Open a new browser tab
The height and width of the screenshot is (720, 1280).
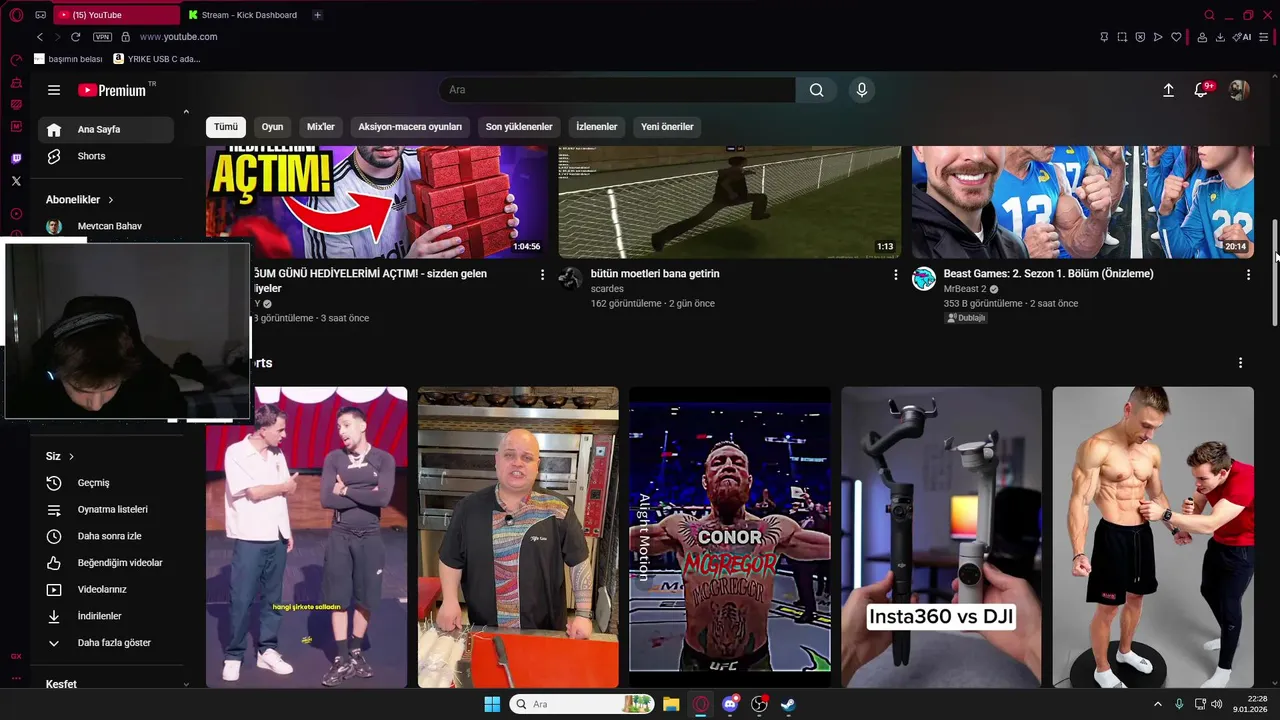(x=317, y=15)
